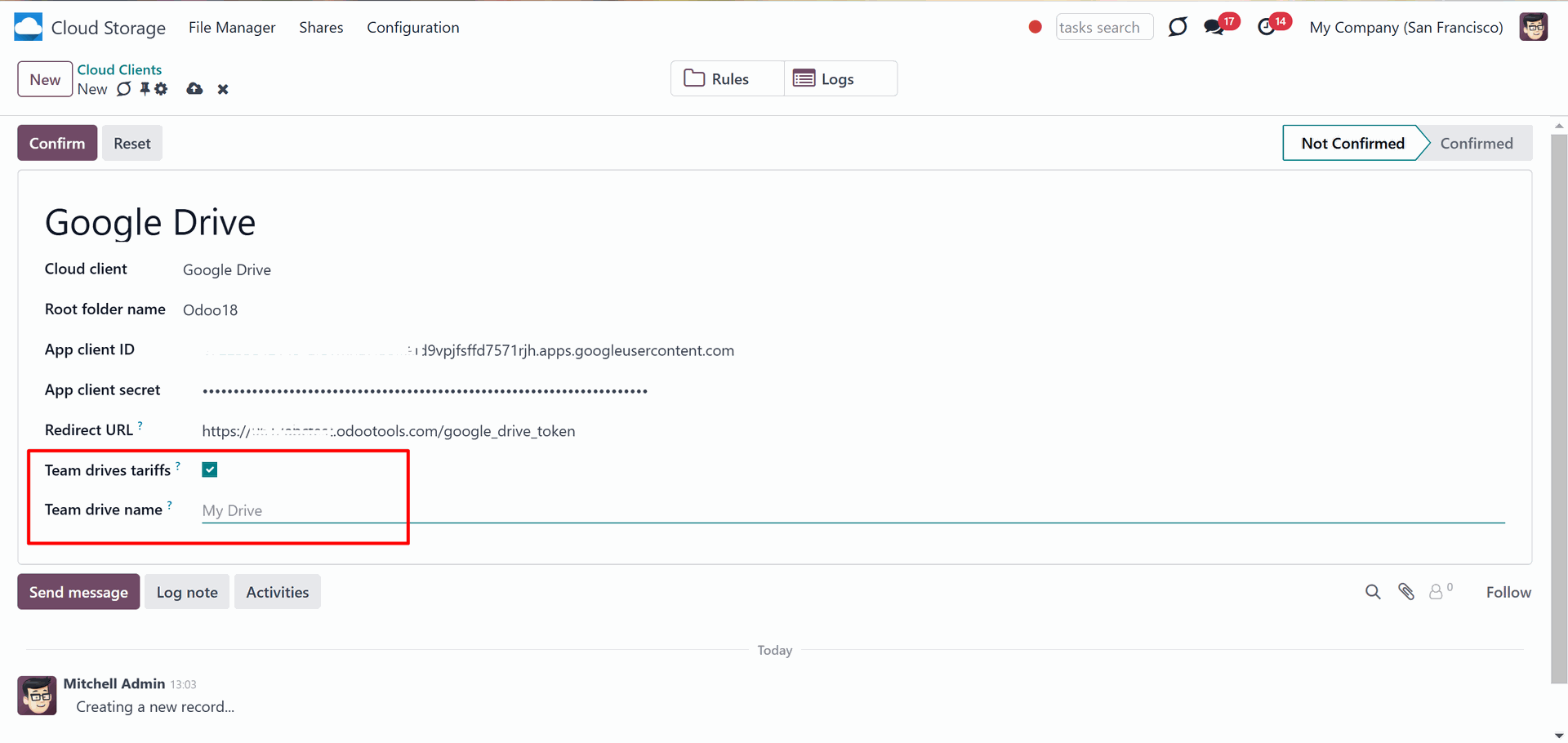Click the red recording dot in the top bar
This screenshot has height=743, width=1568.
pyautogui.click(x=1035, y=27)
